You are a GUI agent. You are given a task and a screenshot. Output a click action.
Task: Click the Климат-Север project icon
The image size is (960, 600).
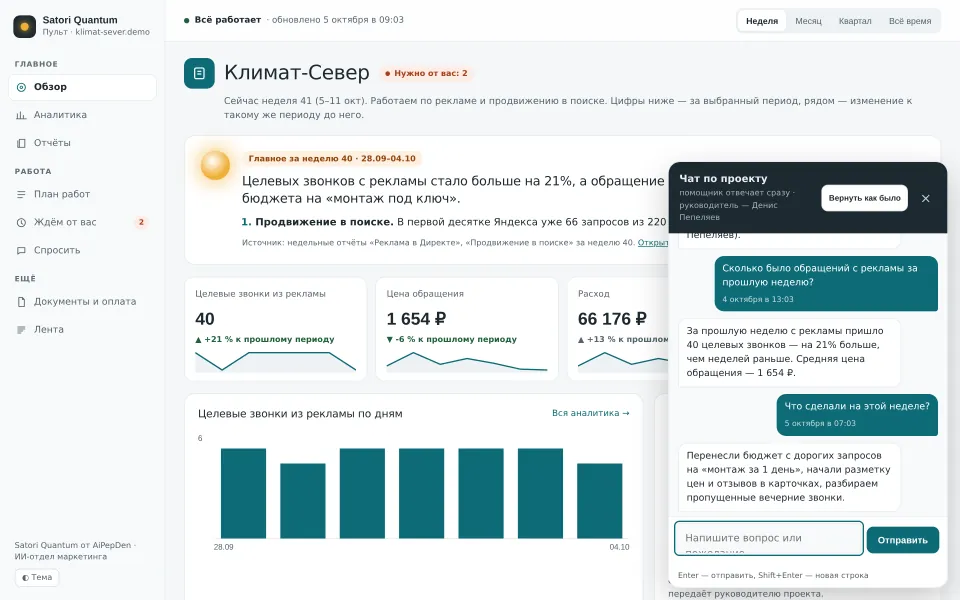(x=199, y=73)
